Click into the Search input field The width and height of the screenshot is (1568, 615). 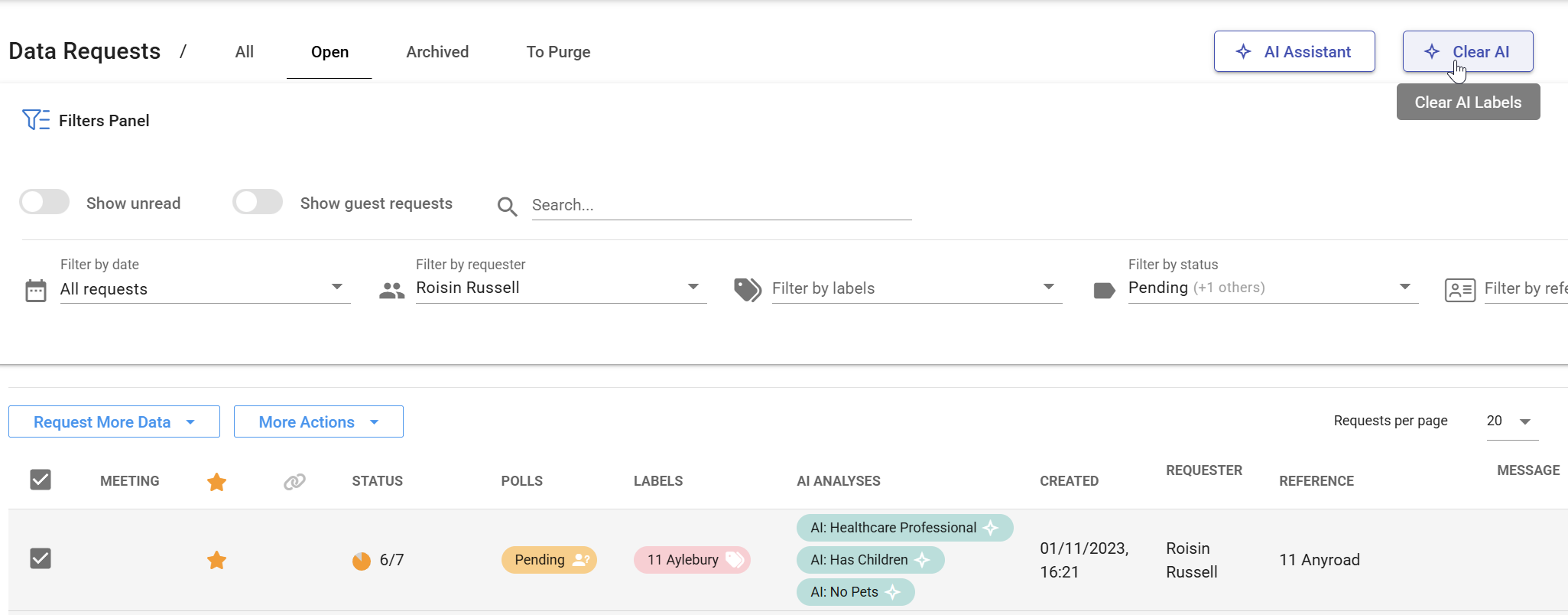721,205
